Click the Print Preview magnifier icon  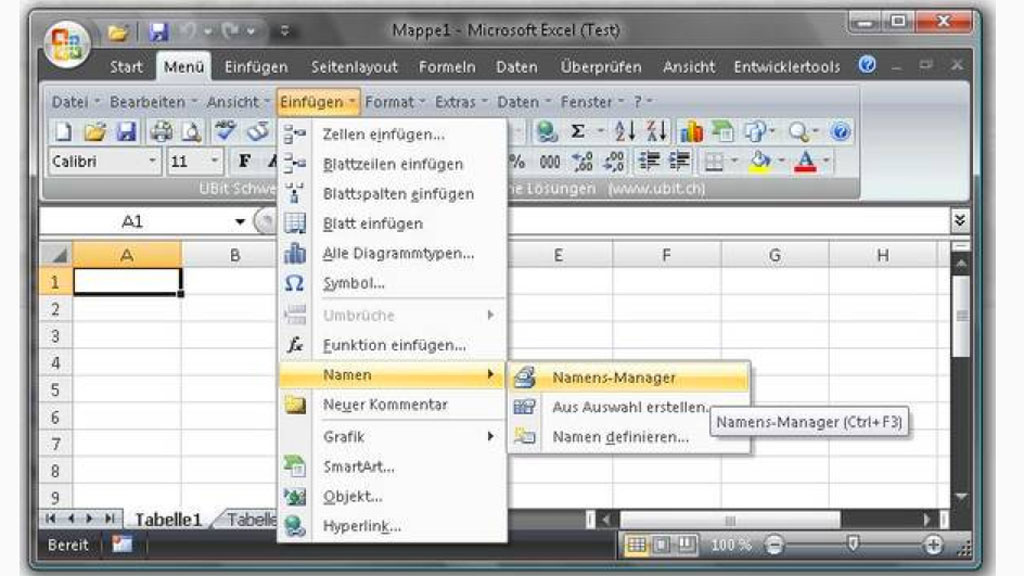click(192, 130)
